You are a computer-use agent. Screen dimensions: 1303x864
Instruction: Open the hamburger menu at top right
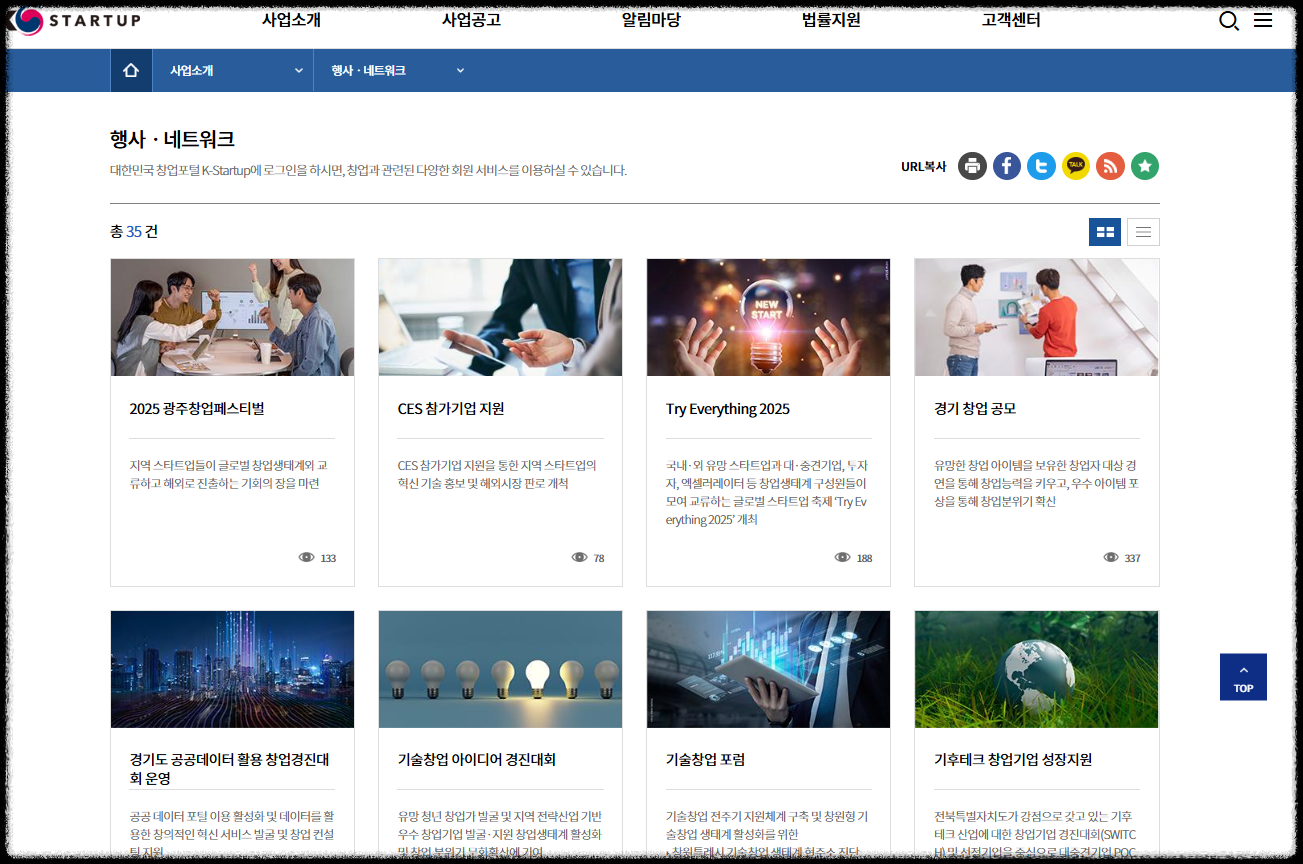[1263, 19]
